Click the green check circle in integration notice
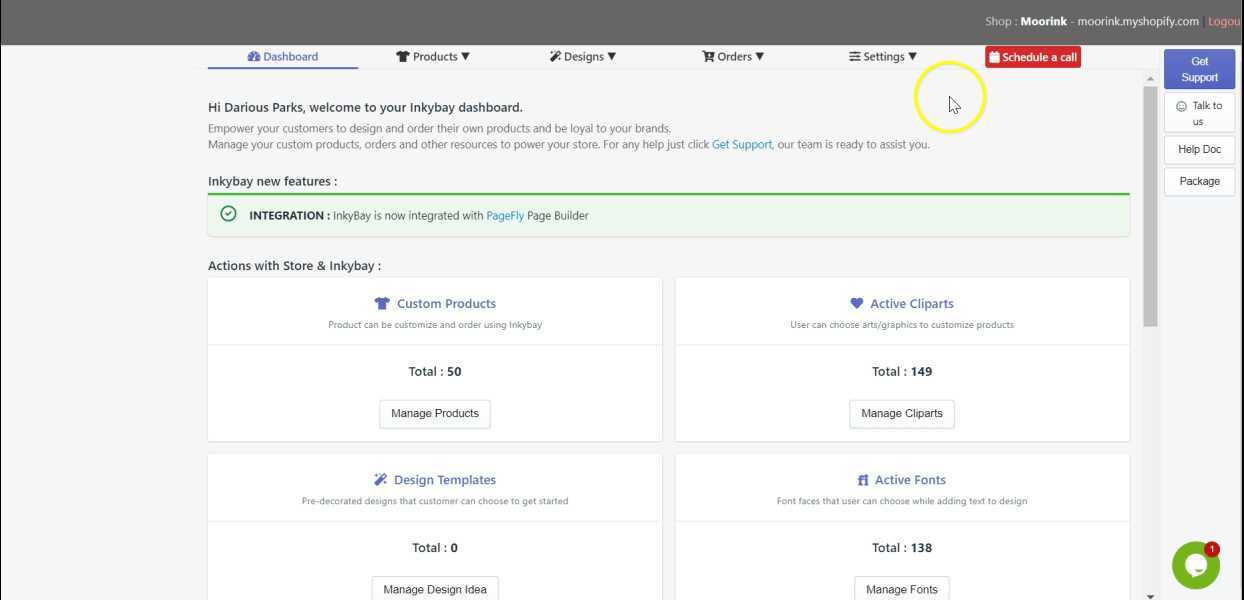Viewport: 1244px width, 600px height. (x=229, y=214)
